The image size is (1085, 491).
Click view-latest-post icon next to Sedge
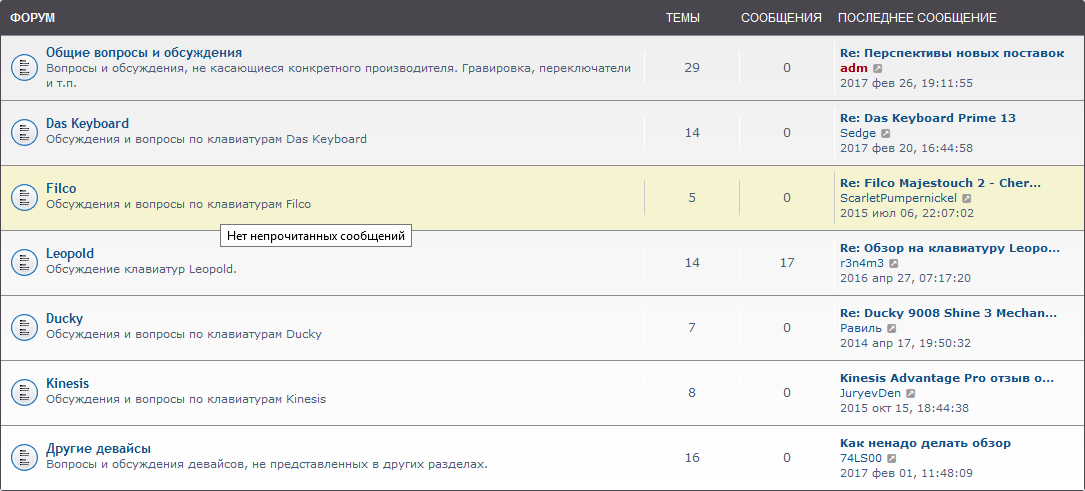point(886,133)
